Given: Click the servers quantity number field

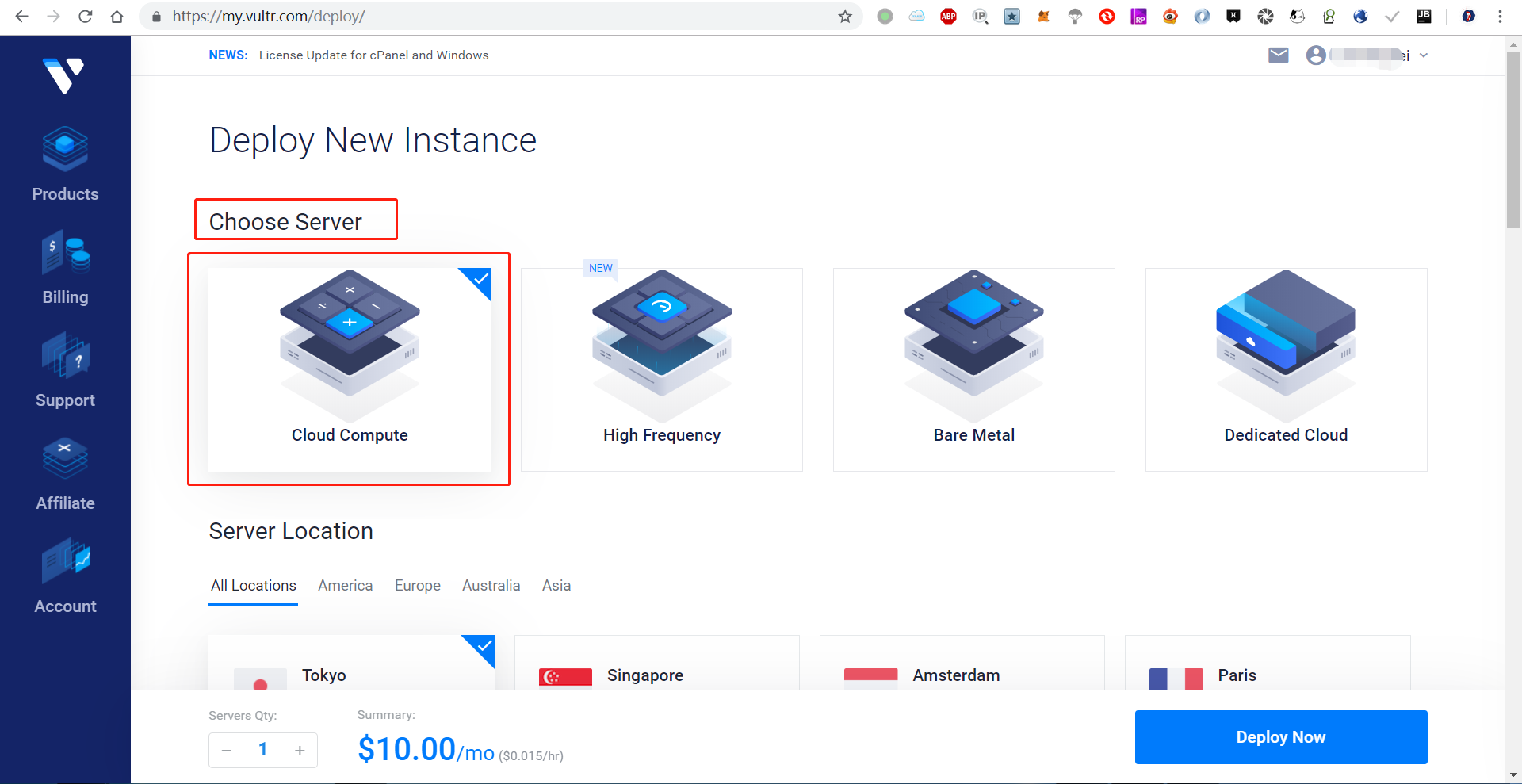Looking at the screenshot, I should 263,750.
